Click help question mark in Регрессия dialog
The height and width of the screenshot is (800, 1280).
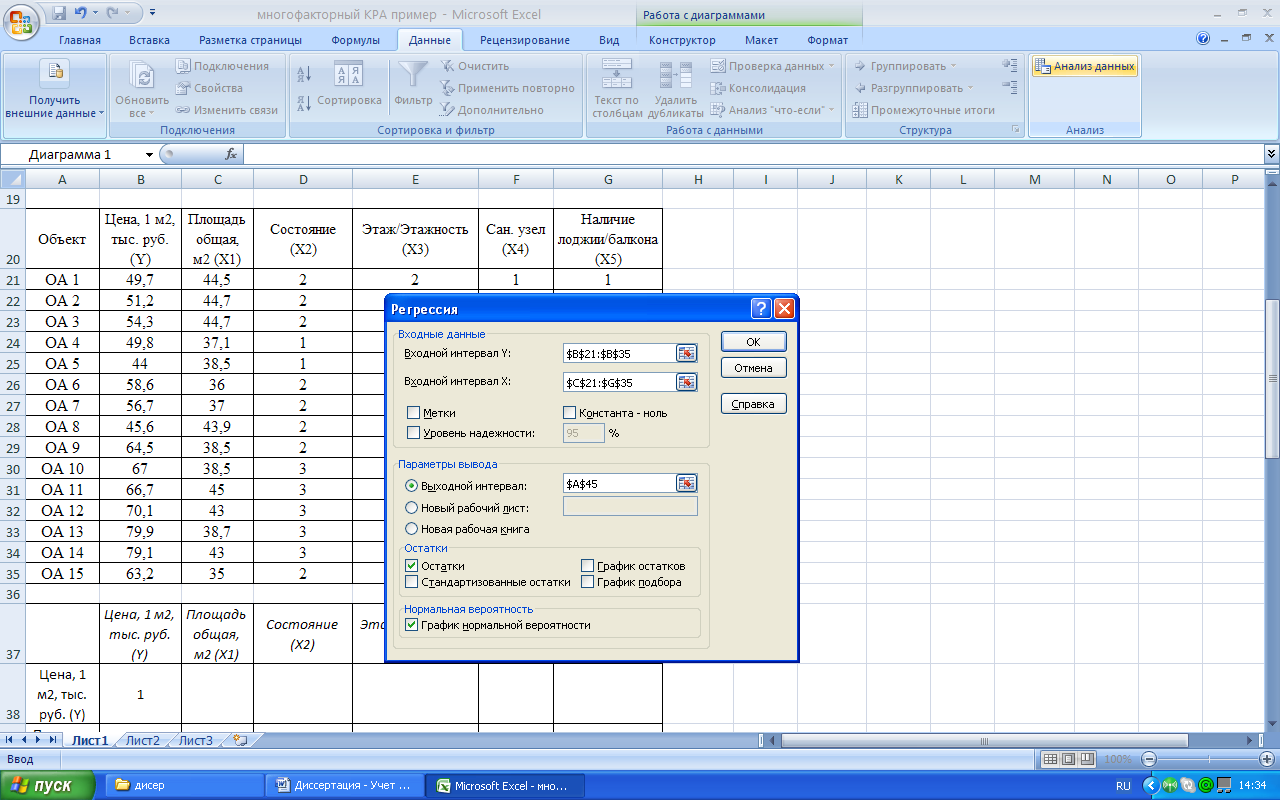point(761,309)
